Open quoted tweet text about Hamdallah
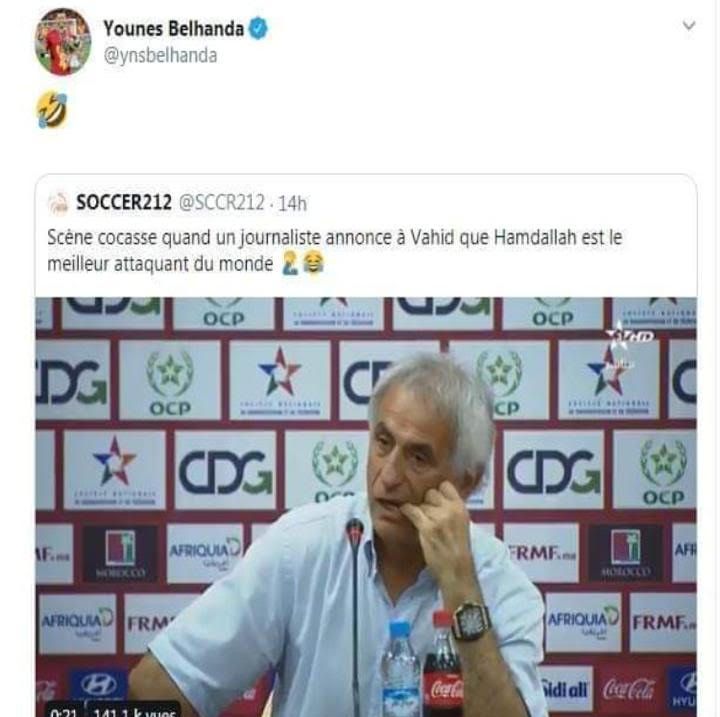Viewport: 720px width, 717px height. 335,250
